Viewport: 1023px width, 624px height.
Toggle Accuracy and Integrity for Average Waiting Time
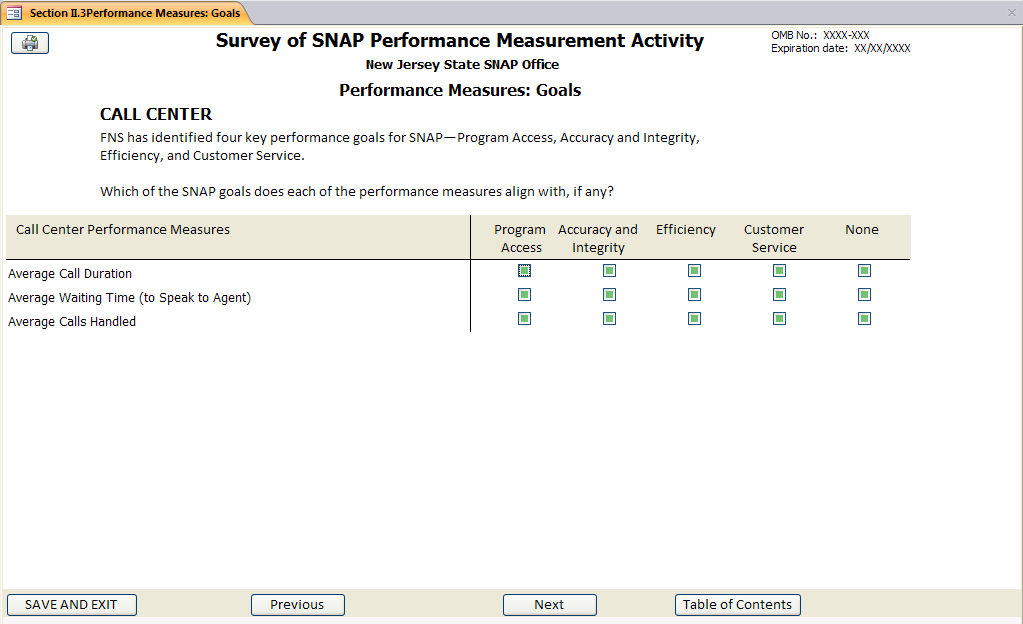tap(609, 295)
